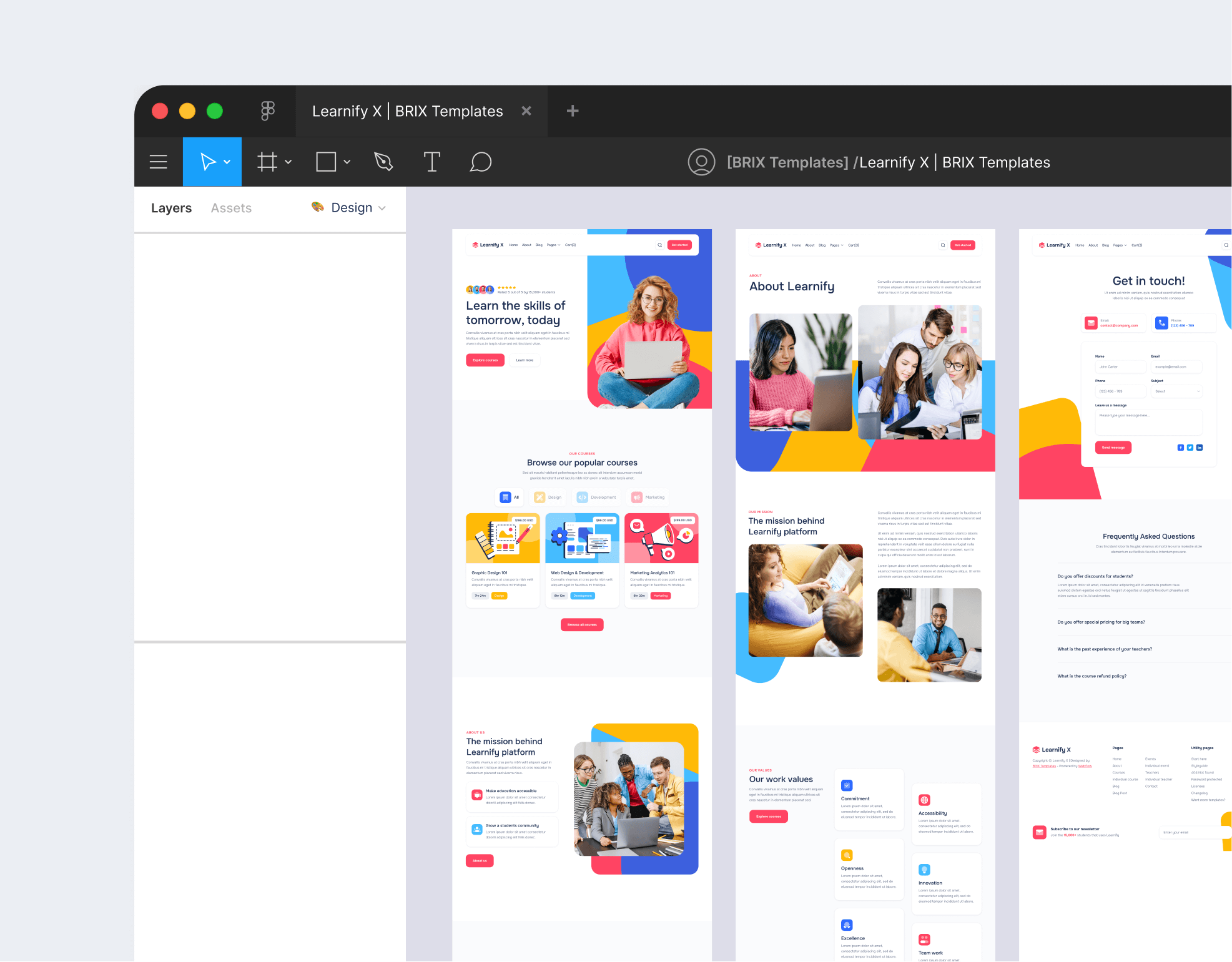Toggle the Marketing course category filter
Image resolution: width=1232 pixels, height=962 pixels.
(x=648, y=497)
